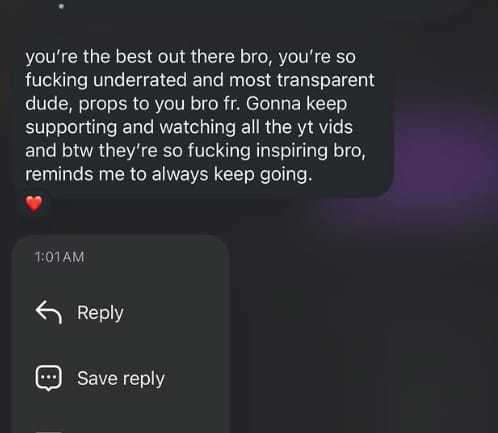Screen dimensions: 498x433
Task: Tap the small gray dot above the message
Action: [61, 6]
